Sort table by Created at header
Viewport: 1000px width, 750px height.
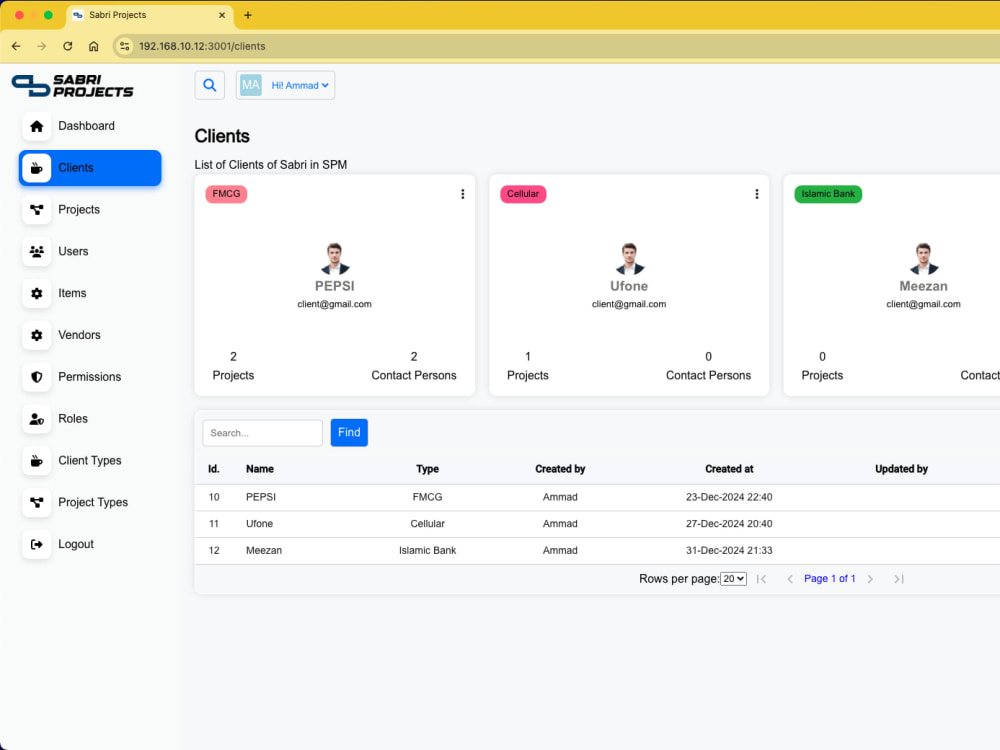tap(729, 469)
